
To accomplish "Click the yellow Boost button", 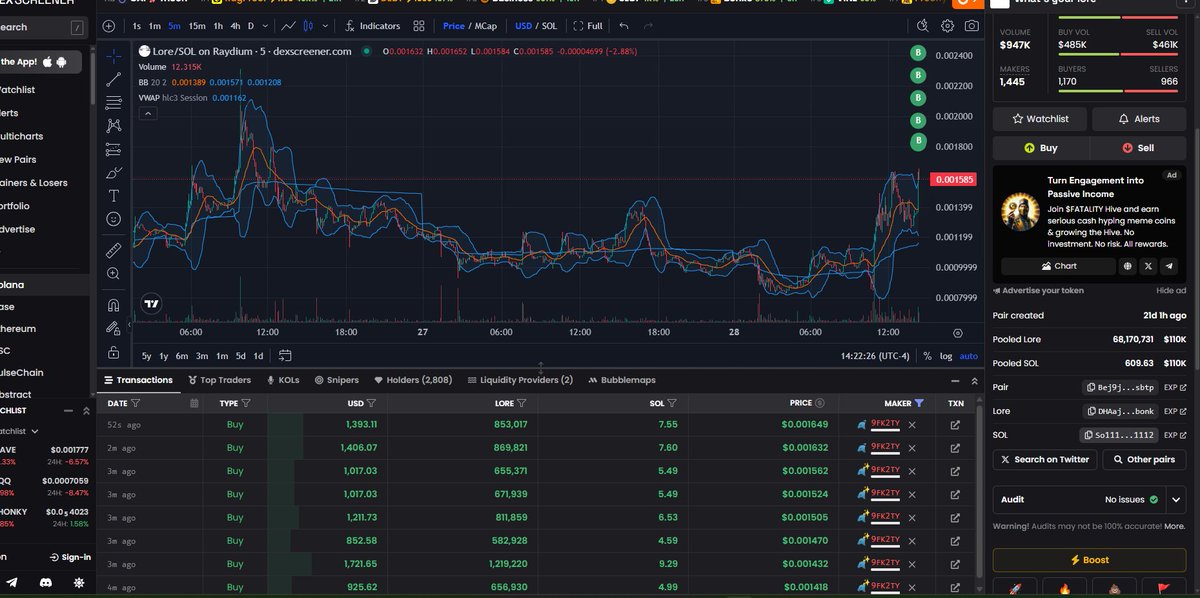I will 1089,560.
